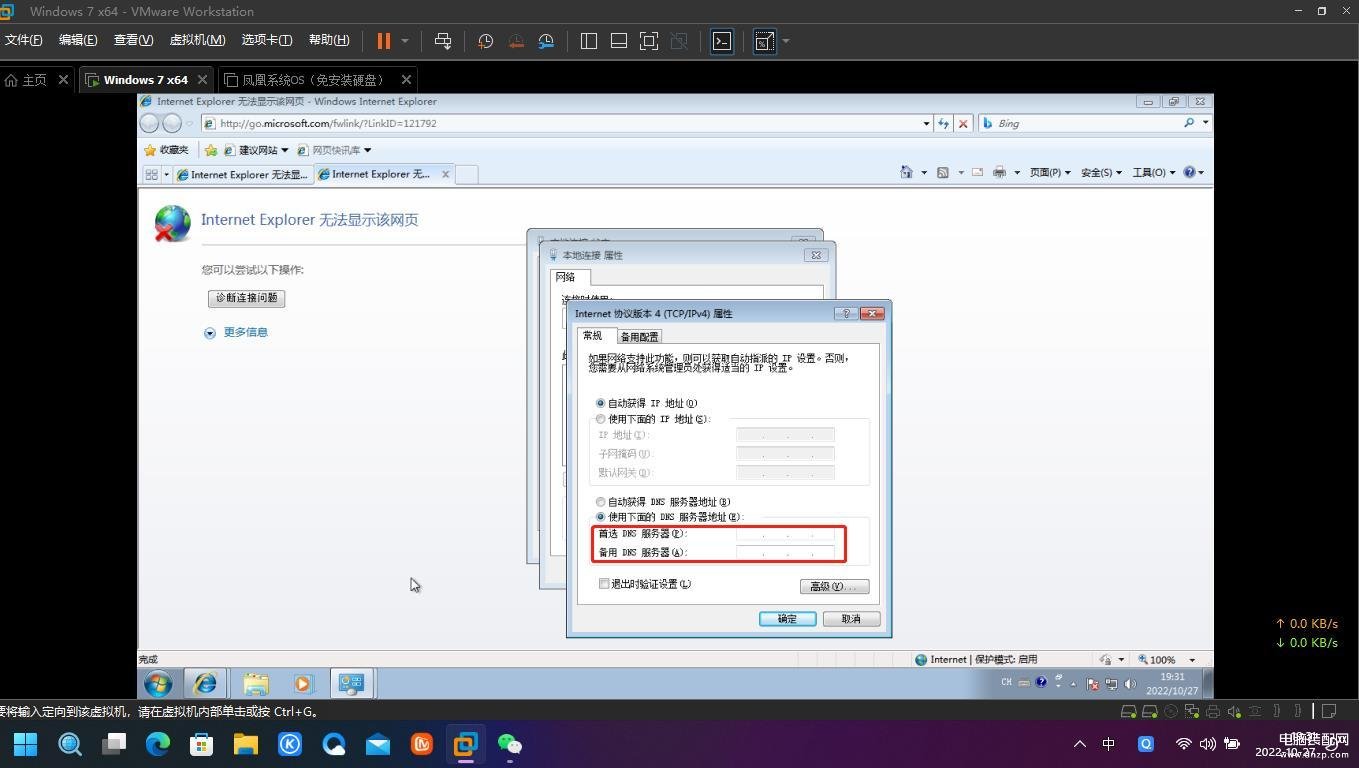Click the Bing search magnifier icon
Screen dimensions: 1359x768
coord(1189,123)
